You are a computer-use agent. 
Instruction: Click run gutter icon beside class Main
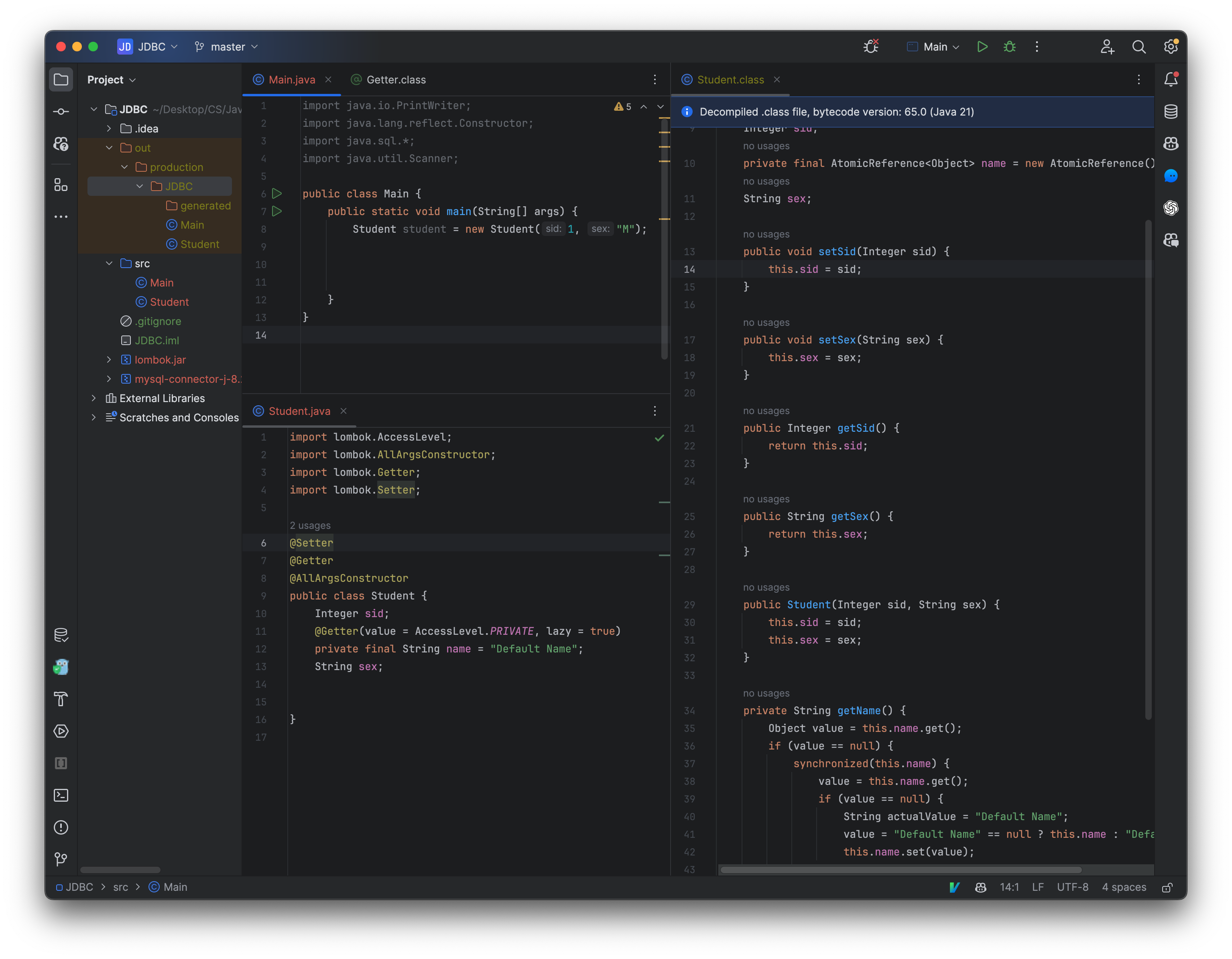(x=277, y=193)
